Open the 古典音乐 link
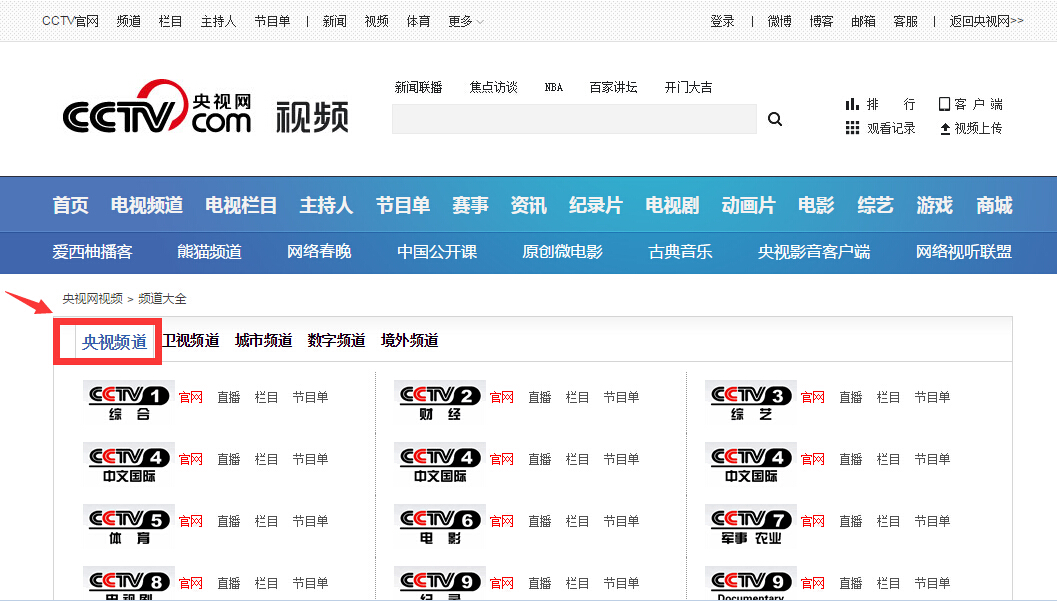 click(680, 252)
